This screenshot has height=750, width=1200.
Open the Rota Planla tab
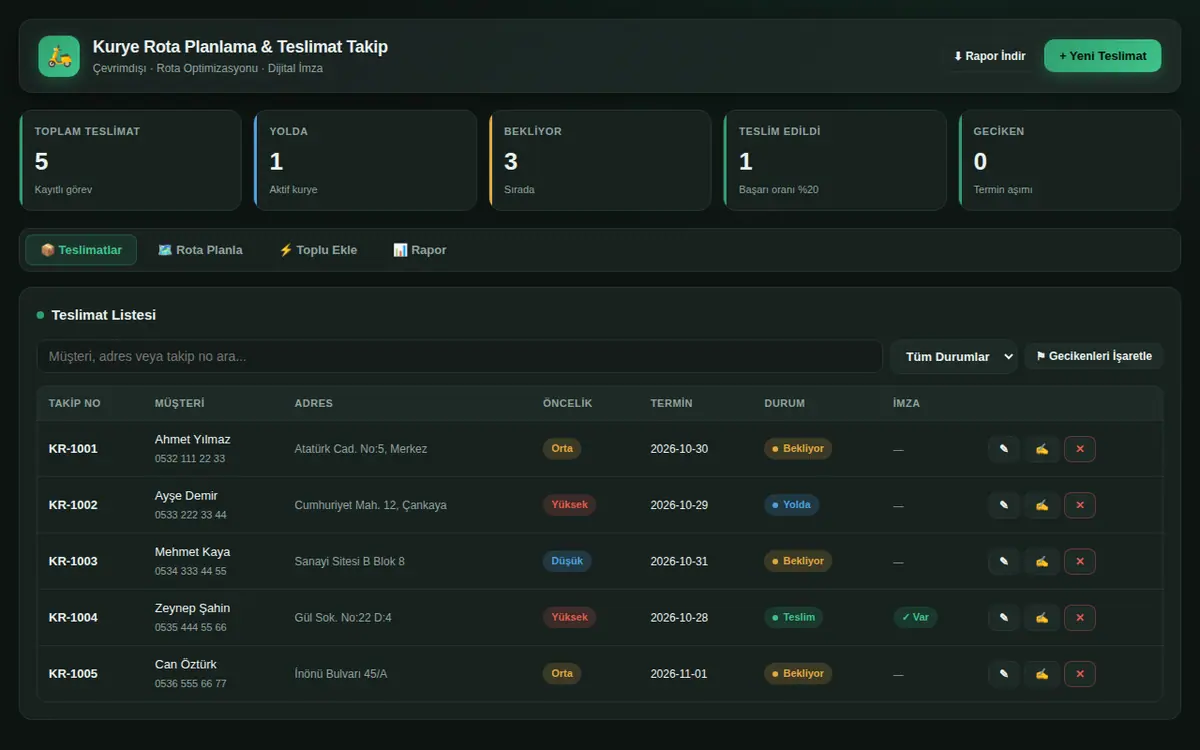200,250
